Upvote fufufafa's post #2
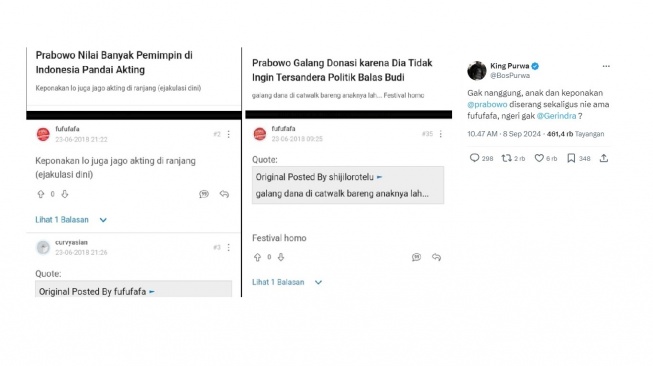Screen dimensions: 653x366 click(41, 194)
